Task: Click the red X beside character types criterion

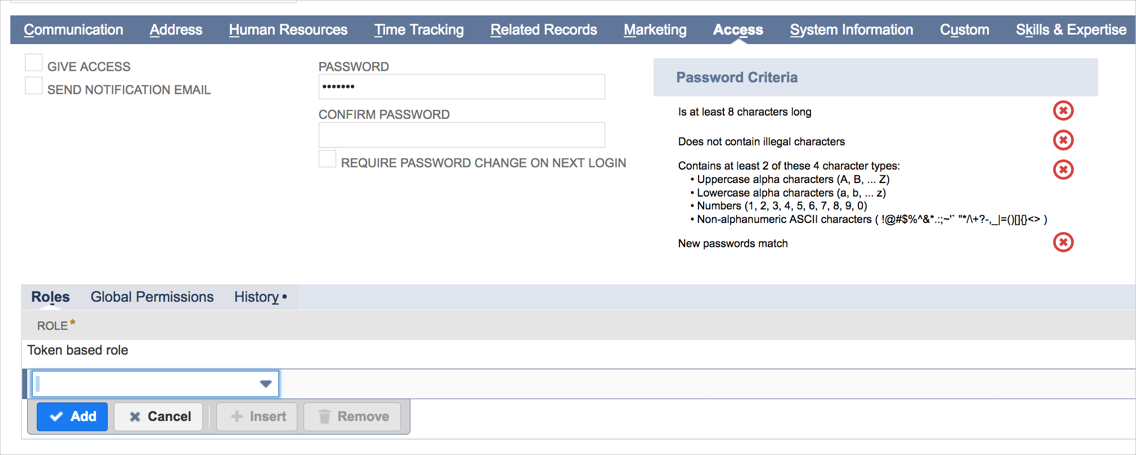Action: click(x=1063, y=169)
